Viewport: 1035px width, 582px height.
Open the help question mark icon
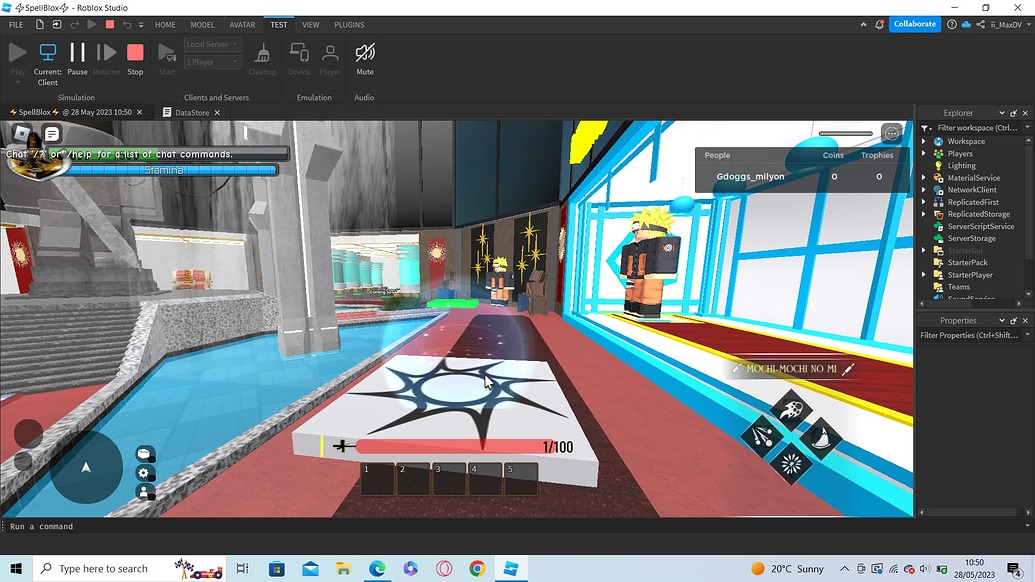tap(952, 24)
